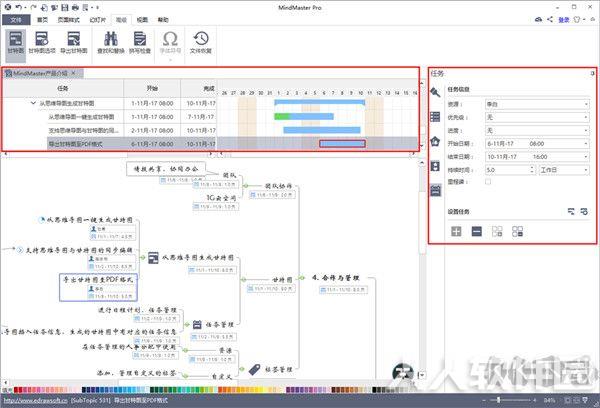
Task: Click the 完成 column header in Gantt table
Action: (199, 88)
